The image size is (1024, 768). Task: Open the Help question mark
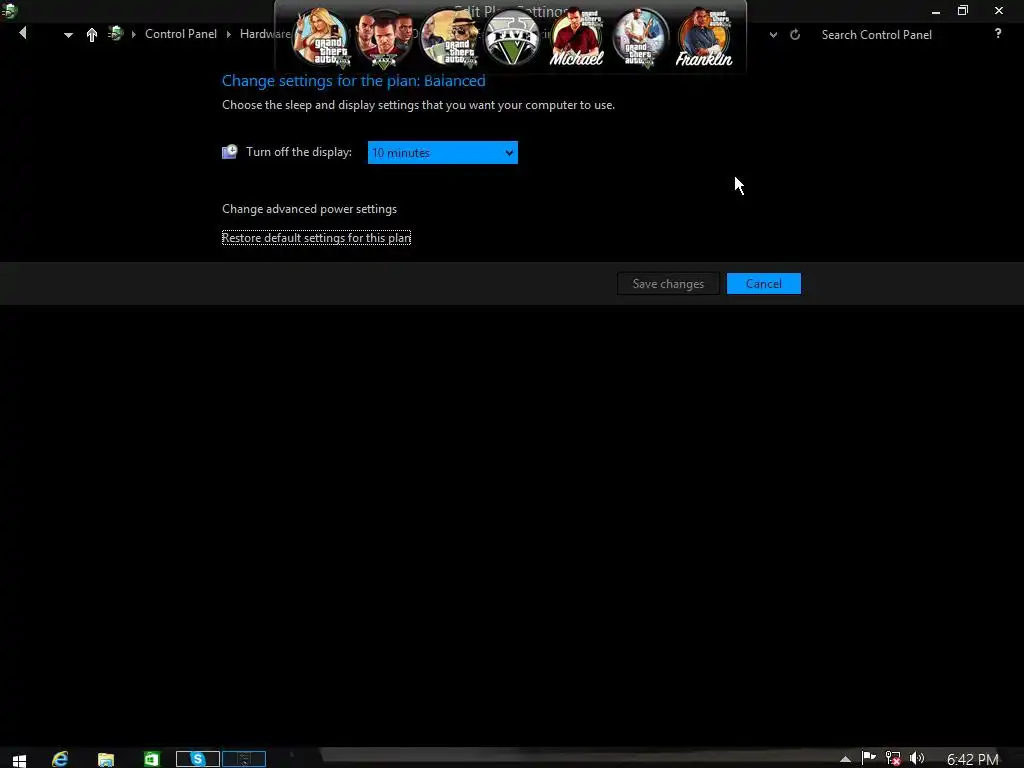(x=998, y=33)
